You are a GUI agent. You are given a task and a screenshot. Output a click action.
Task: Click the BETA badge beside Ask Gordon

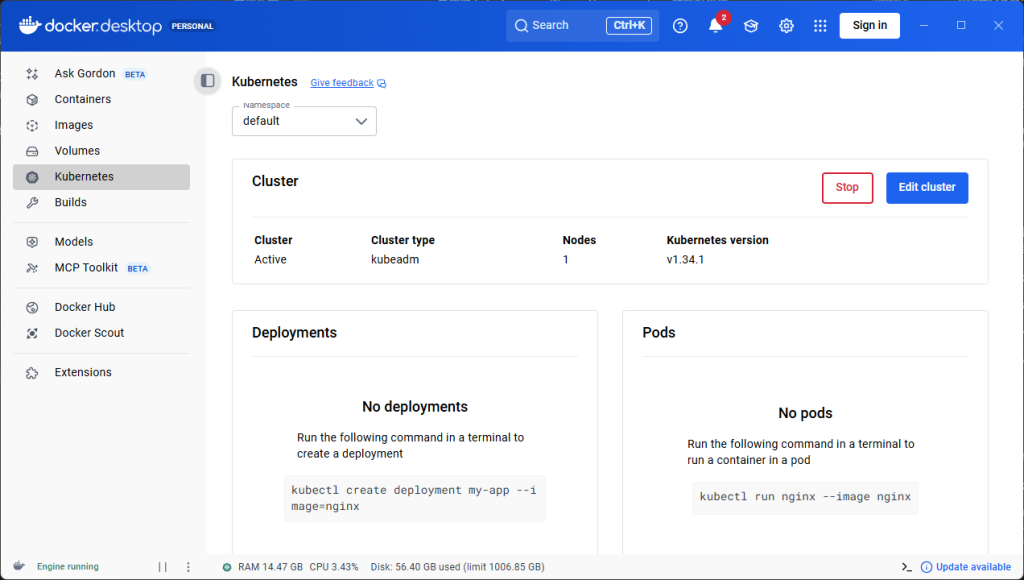click(135, 74)
